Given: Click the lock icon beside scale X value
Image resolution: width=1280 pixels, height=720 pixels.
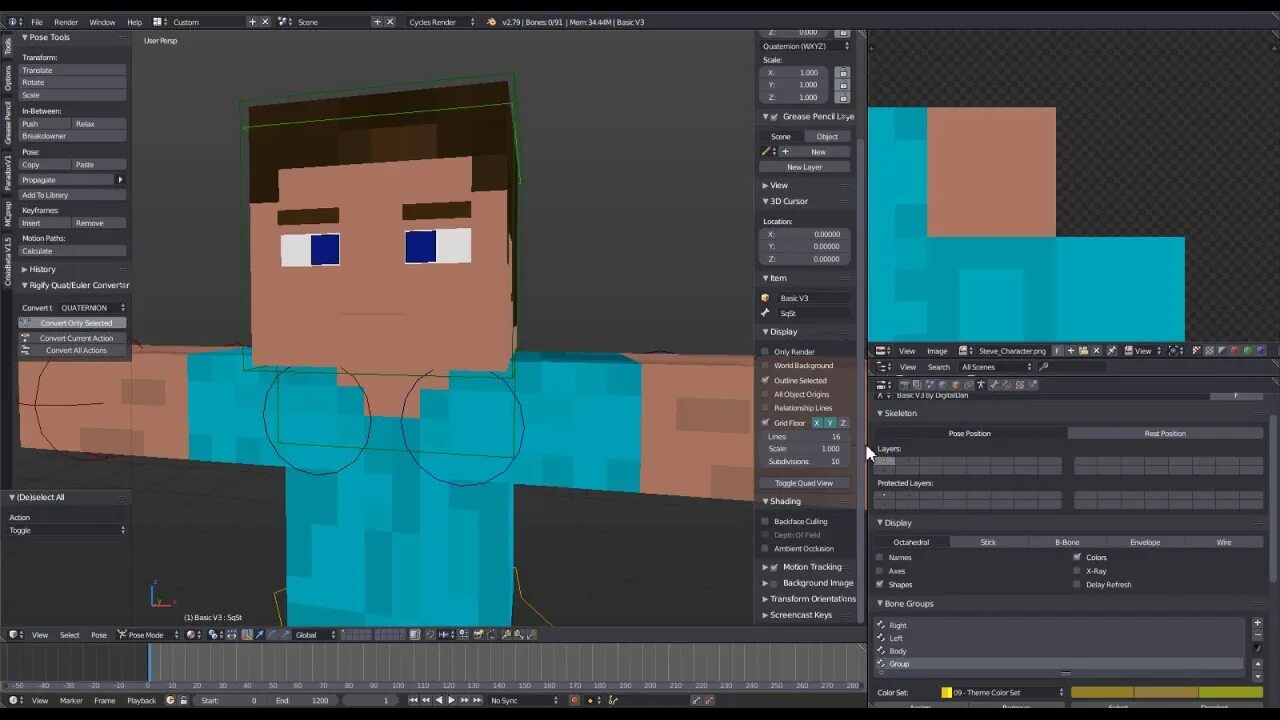Looking at the screenshot, I should [843, 73].
